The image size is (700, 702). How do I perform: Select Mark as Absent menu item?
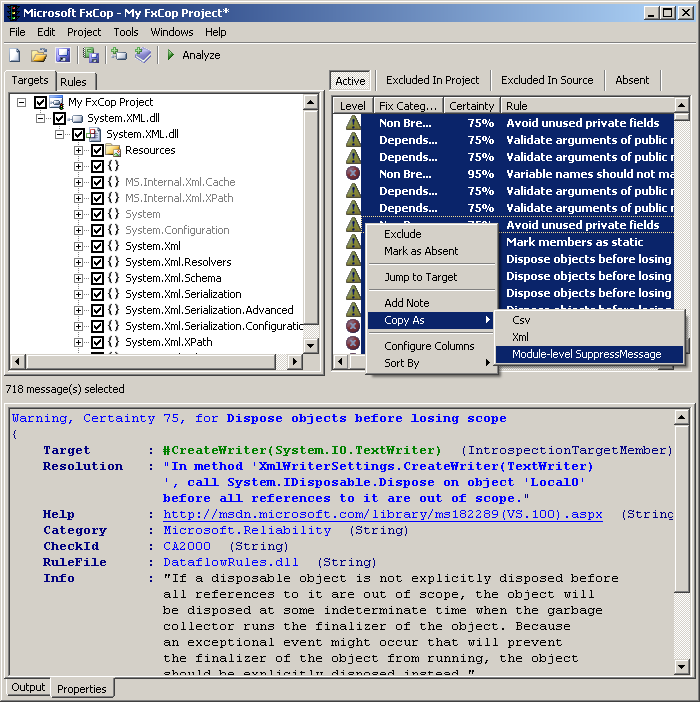point(431,251)
